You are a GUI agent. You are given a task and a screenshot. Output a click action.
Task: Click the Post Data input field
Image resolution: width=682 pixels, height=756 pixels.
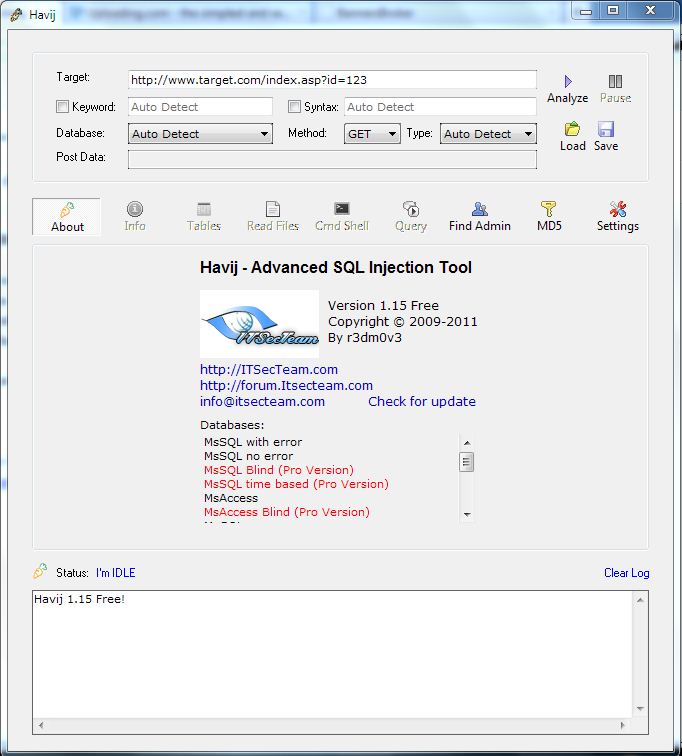(333, 159)
